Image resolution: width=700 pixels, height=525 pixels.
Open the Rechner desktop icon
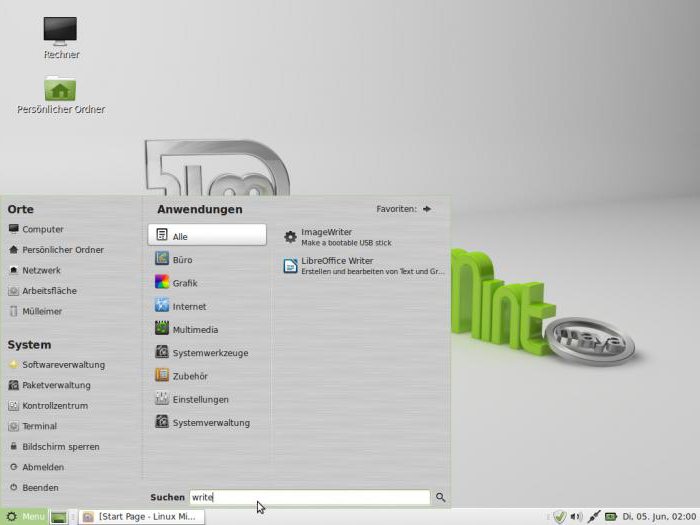(x=60, y=38)
